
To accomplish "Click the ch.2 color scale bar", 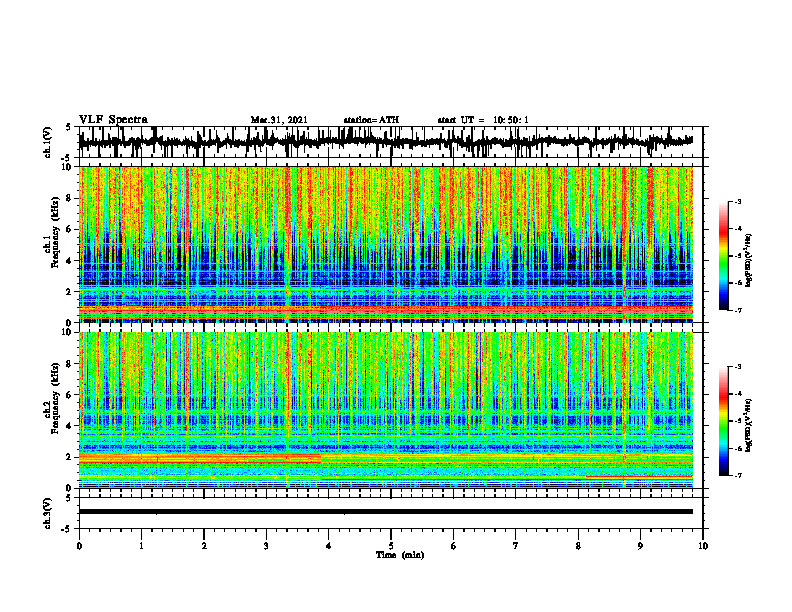I will 723,421.
